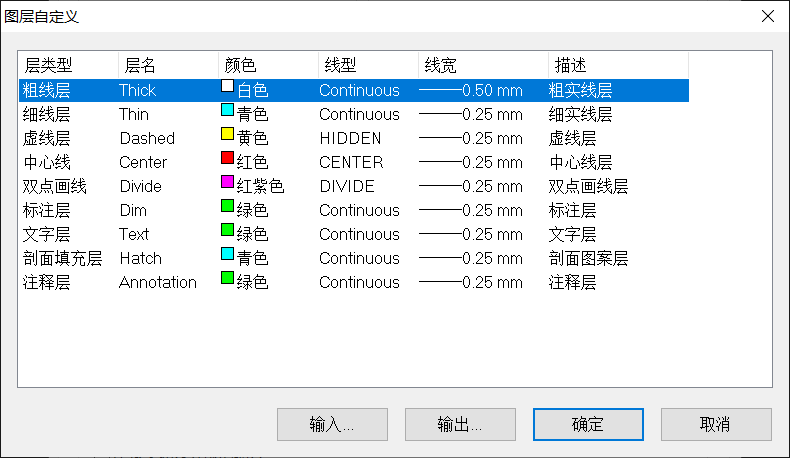Click the 细实线层 description cell

[x=580, y=114]
